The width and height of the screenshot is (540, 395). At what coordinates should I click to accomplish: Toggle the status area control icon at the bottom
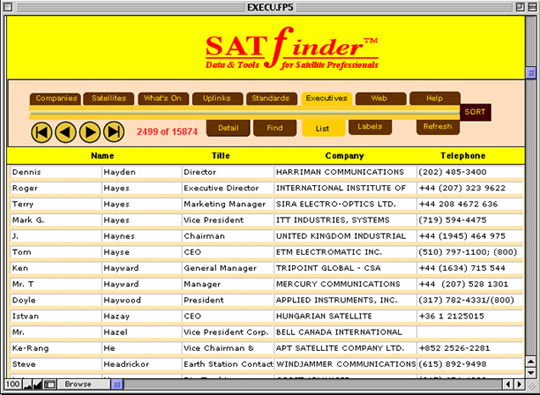point(50,384)
